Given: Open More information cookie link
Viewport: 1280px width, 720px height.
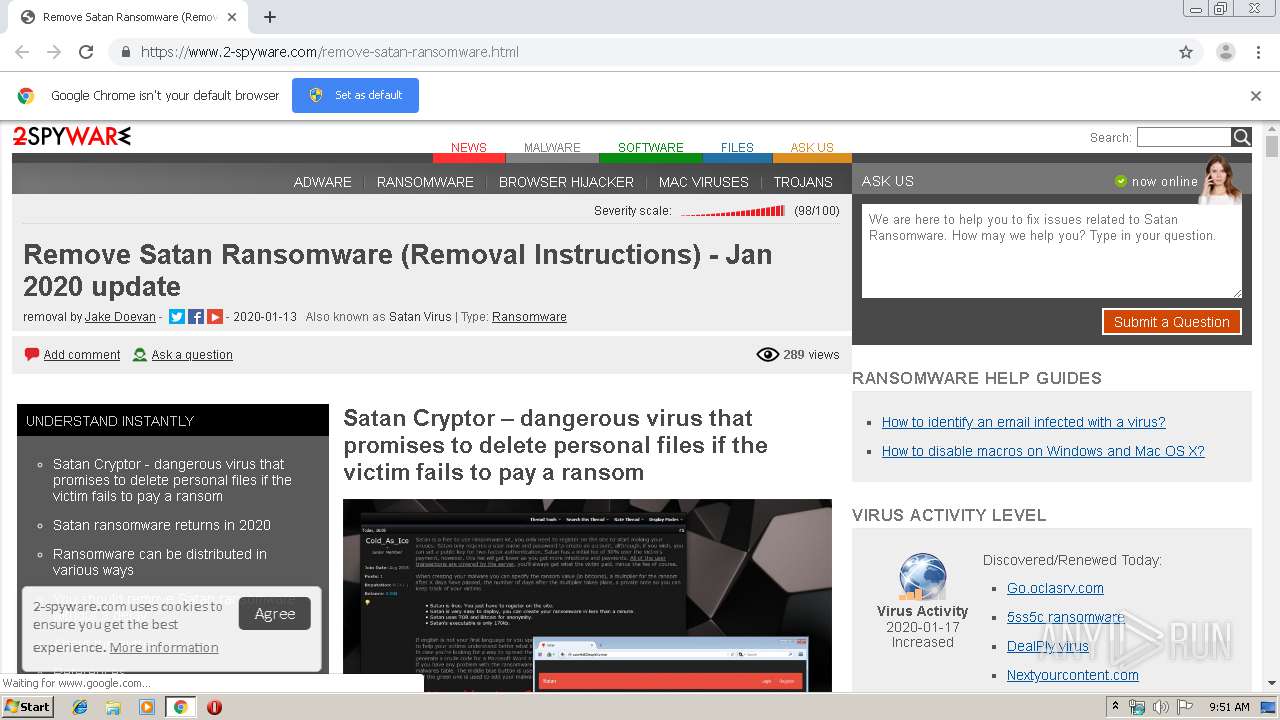Looking at the screenshot, I should 164,647.
